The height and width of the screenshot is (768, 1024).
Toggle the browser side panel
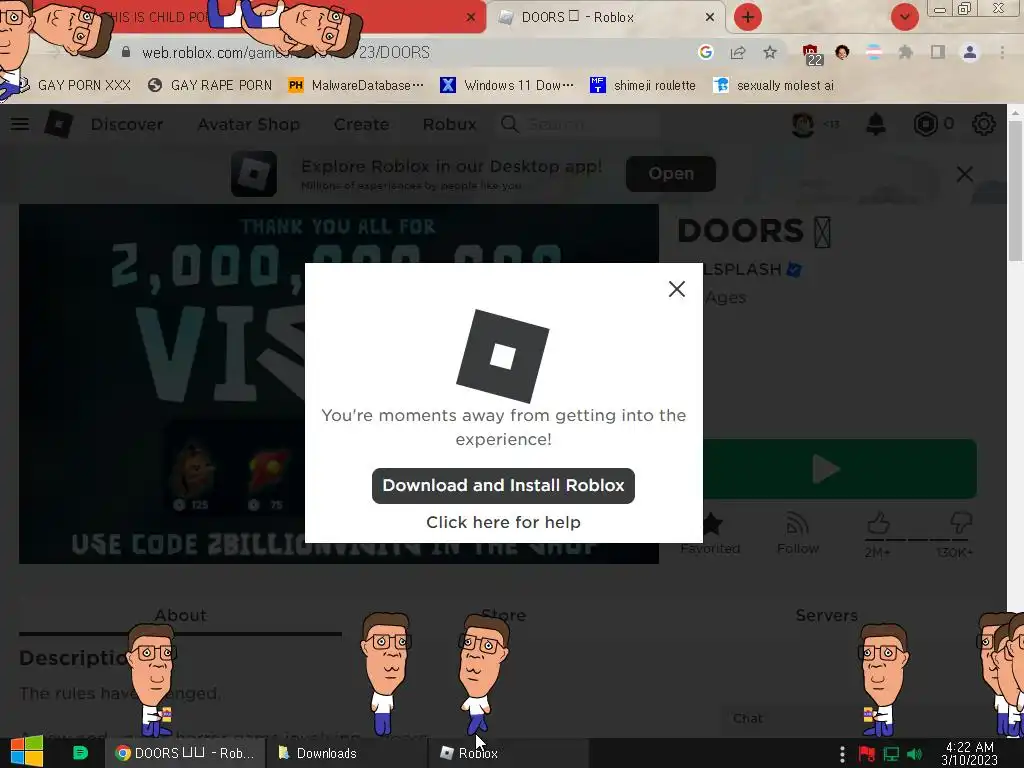click(938, 52)
